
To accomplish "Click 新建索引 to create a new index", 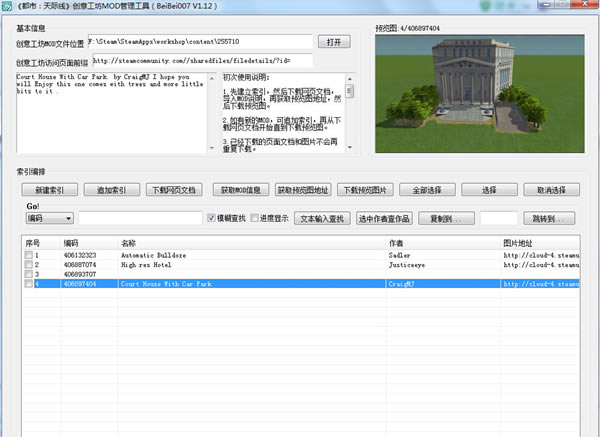I will 49,190.
